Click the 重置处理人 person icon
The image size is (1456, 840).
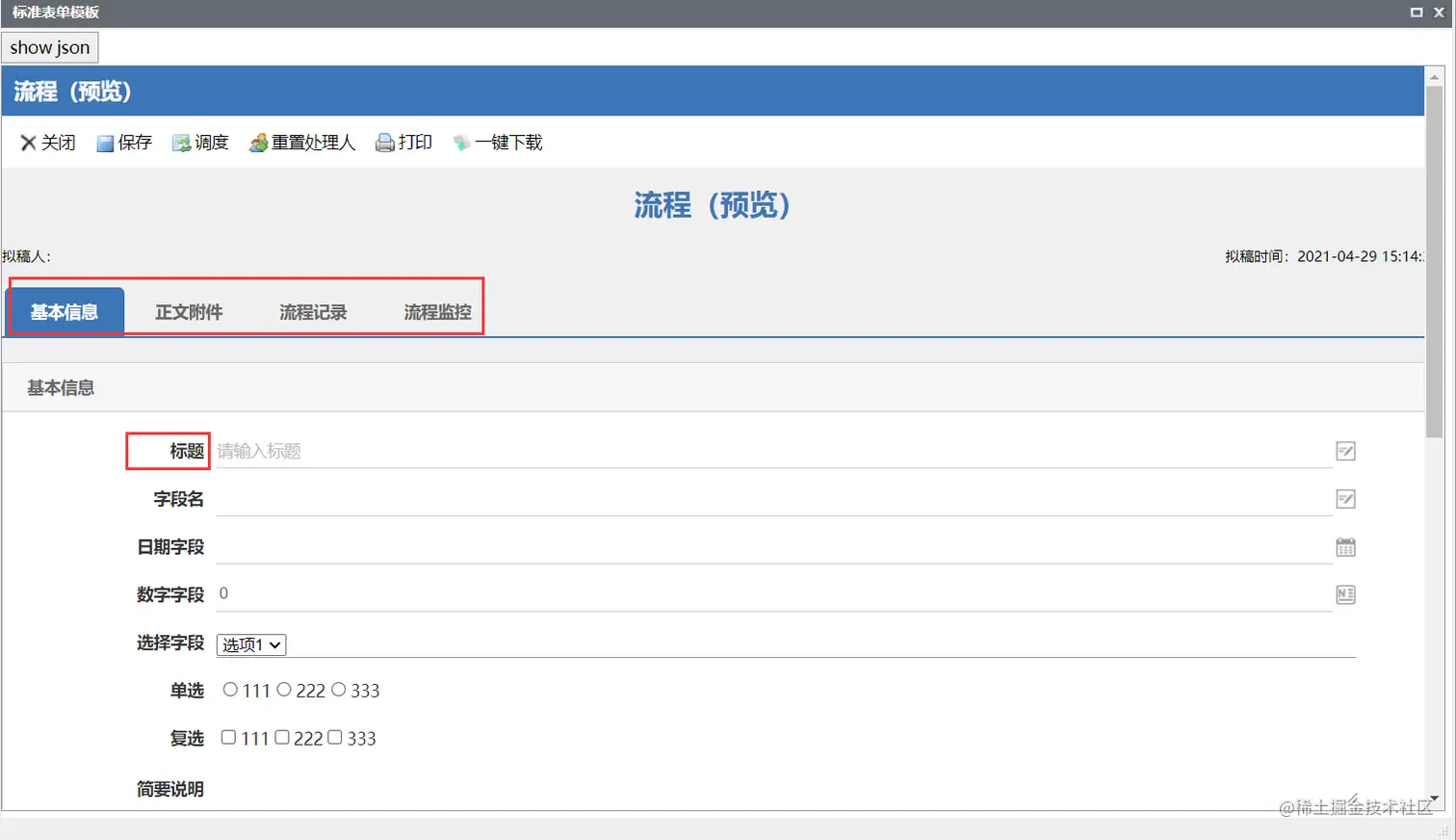[x=258, y=144]
